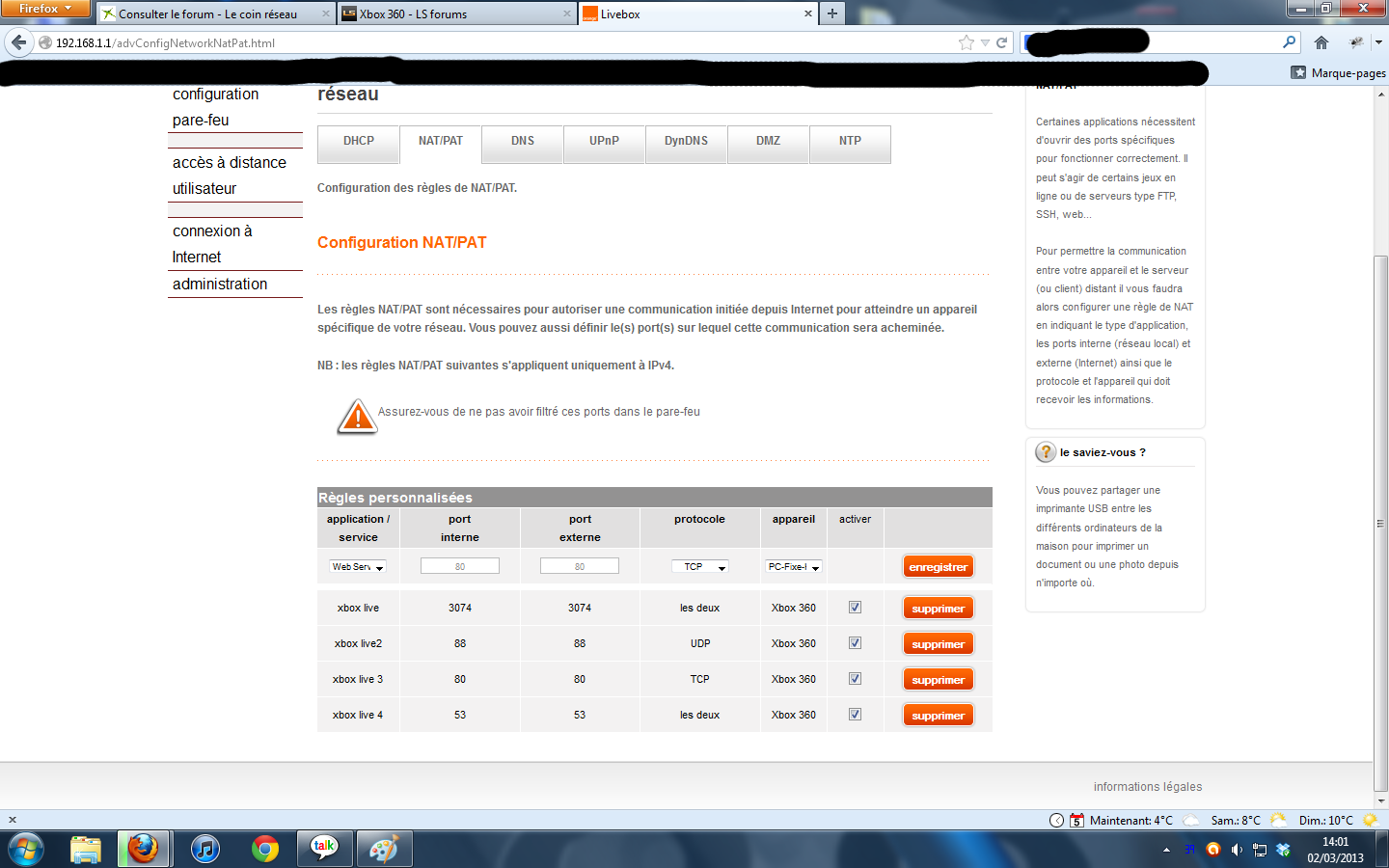The height and width of the screenshot is (868, 1389).
Task: Click the enregistrer button
Action: pos(939,567)
